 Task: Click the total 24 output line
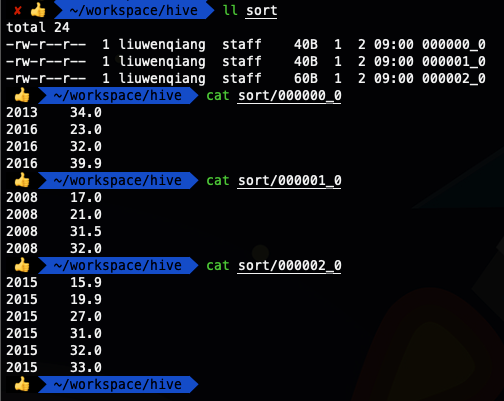38,27
